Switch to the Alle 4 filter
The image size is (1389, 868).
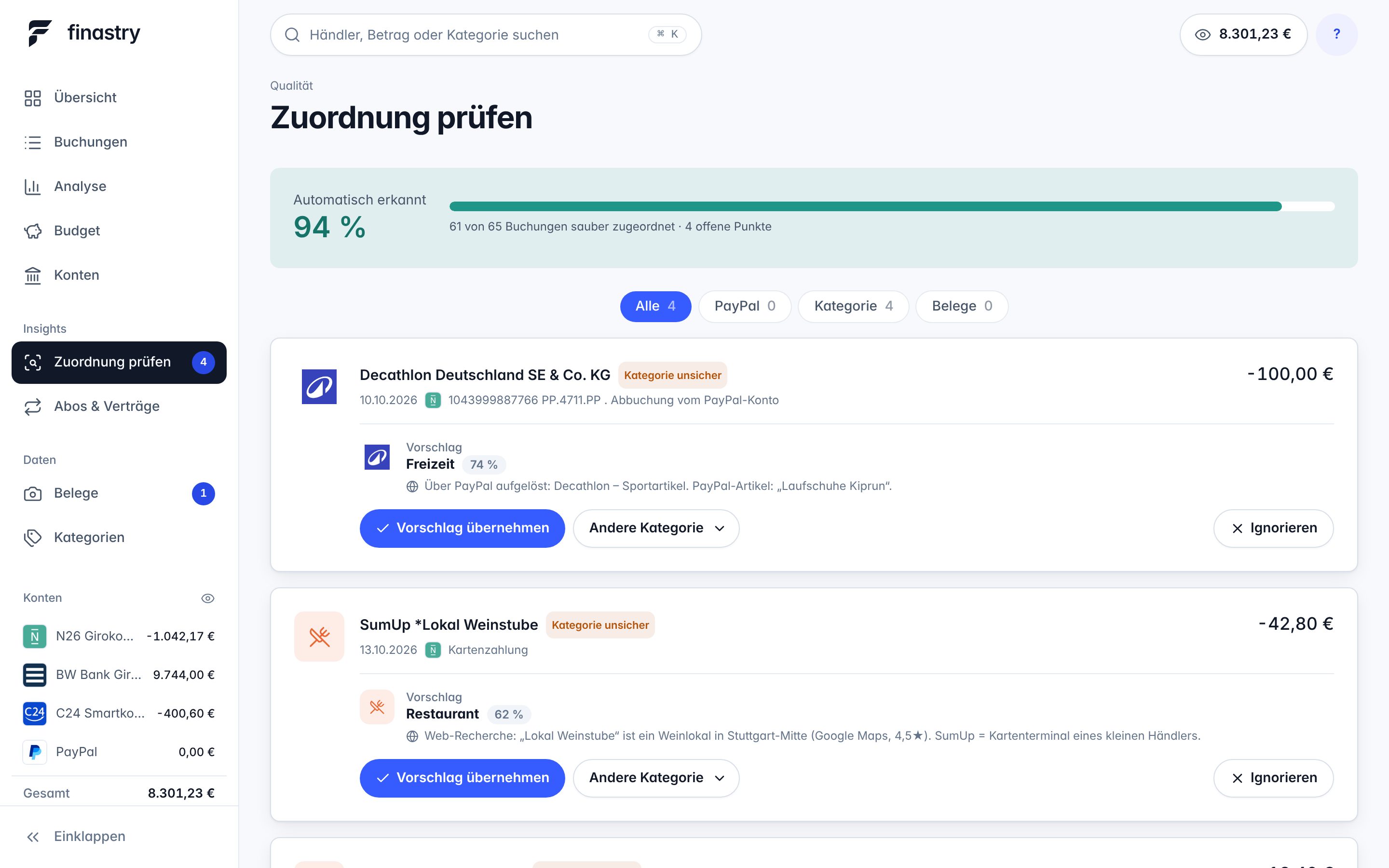click(x=655, y=307)
